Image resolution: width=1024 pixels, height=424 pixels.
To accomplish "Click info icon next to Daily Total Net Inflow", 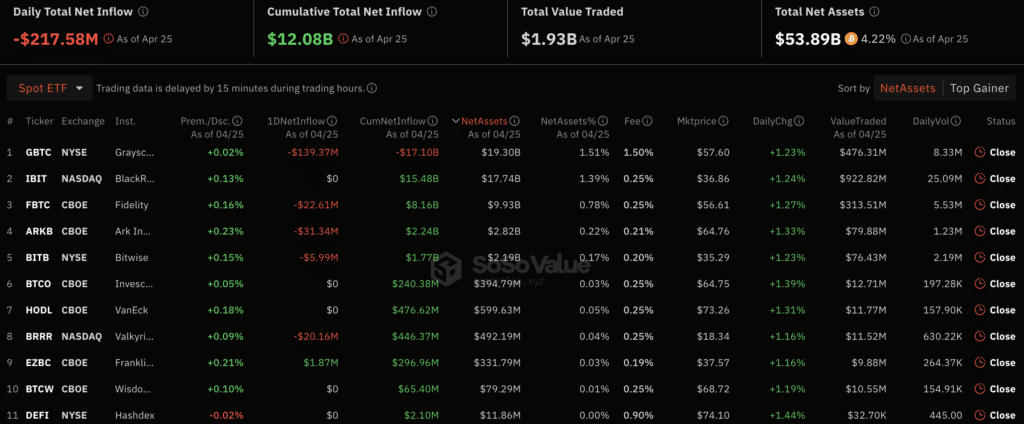I will tap(144, 12).
